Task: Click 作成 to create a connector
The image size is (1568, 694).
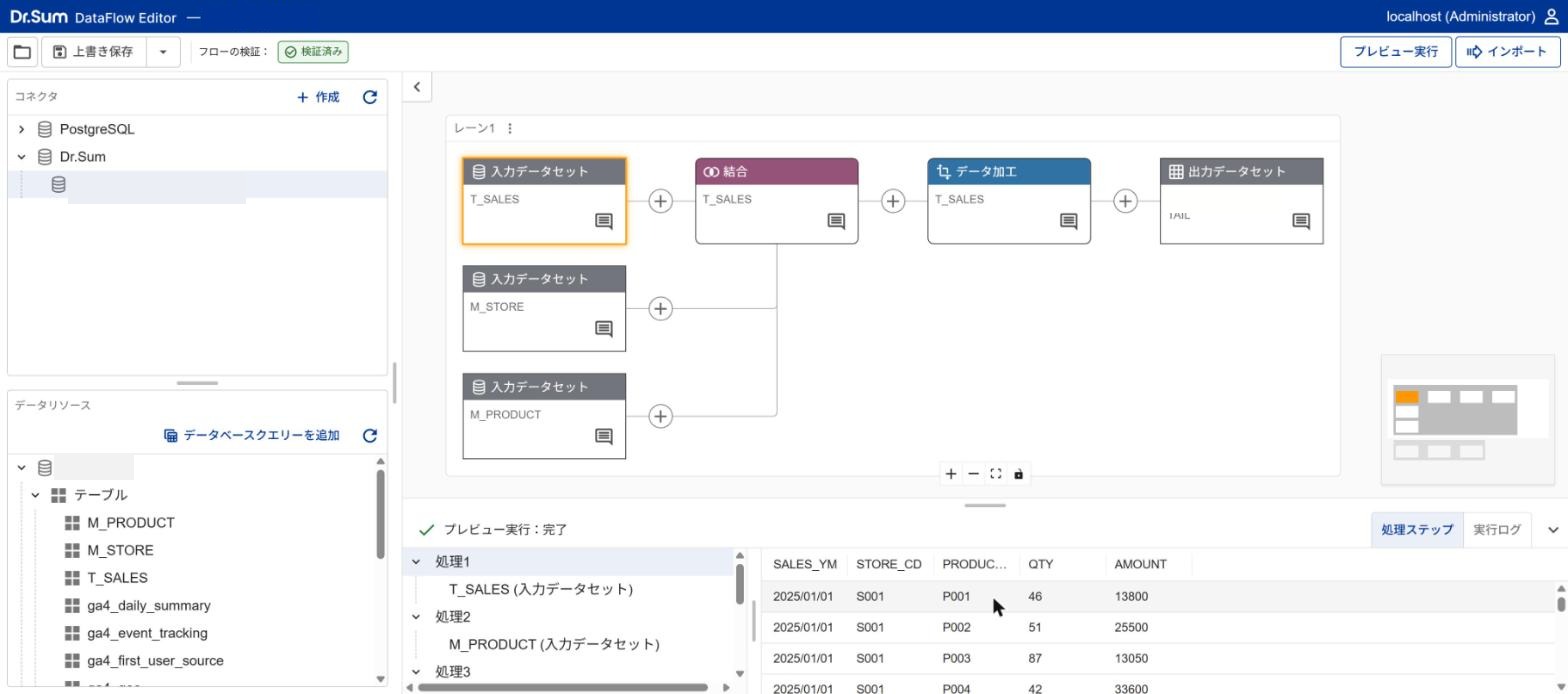Action: point(318,97)
